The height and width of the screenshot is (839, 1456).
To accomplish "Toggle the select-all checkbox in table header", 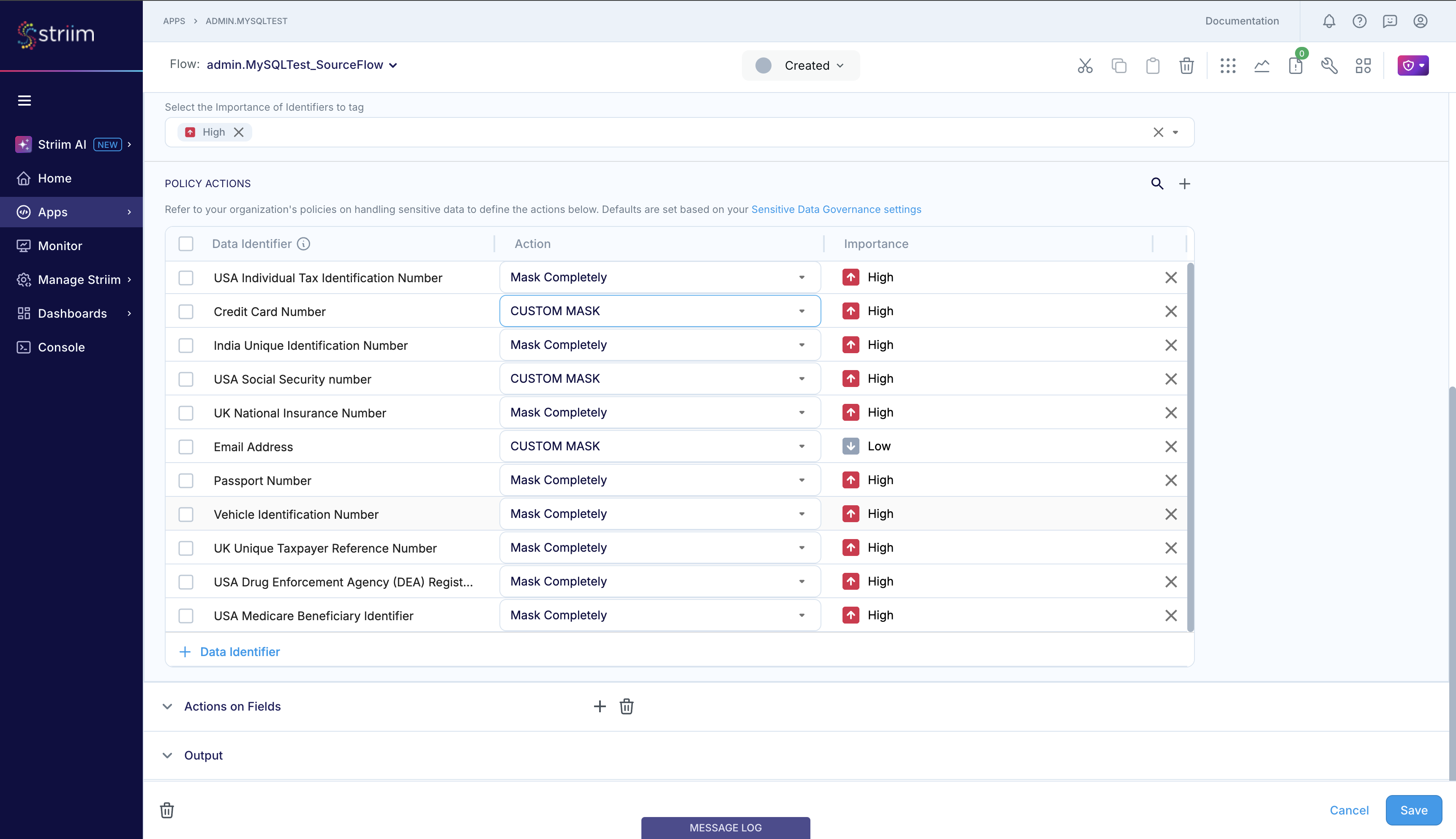I will coord(185,244).
